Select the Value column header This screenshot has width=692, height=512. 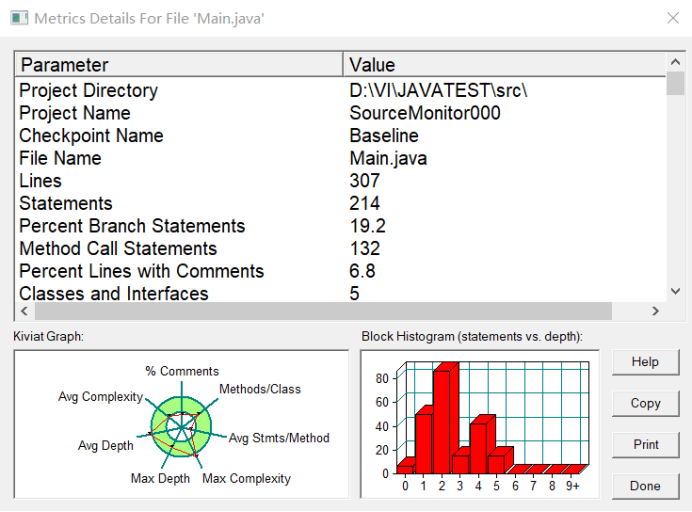point(504,65)
